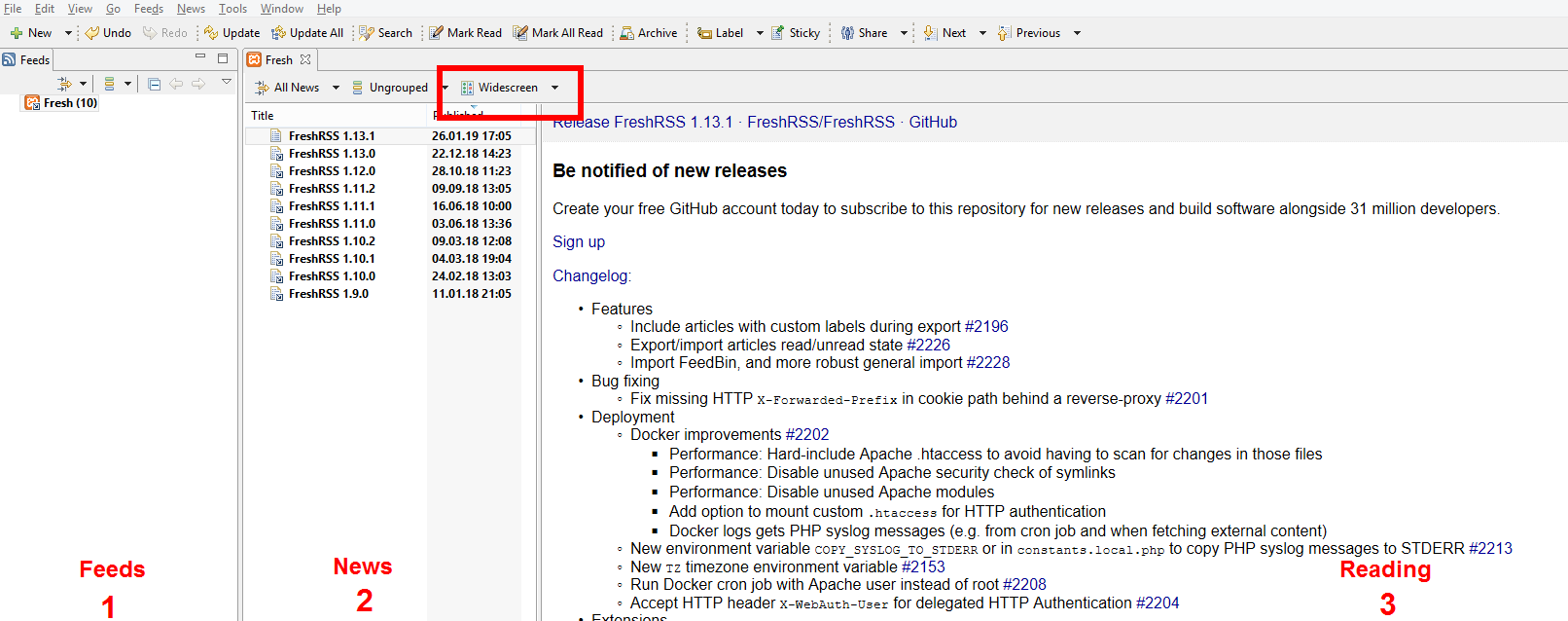Mark selected news as Read
1568x621 pixels.
click(x=466, y=33)
